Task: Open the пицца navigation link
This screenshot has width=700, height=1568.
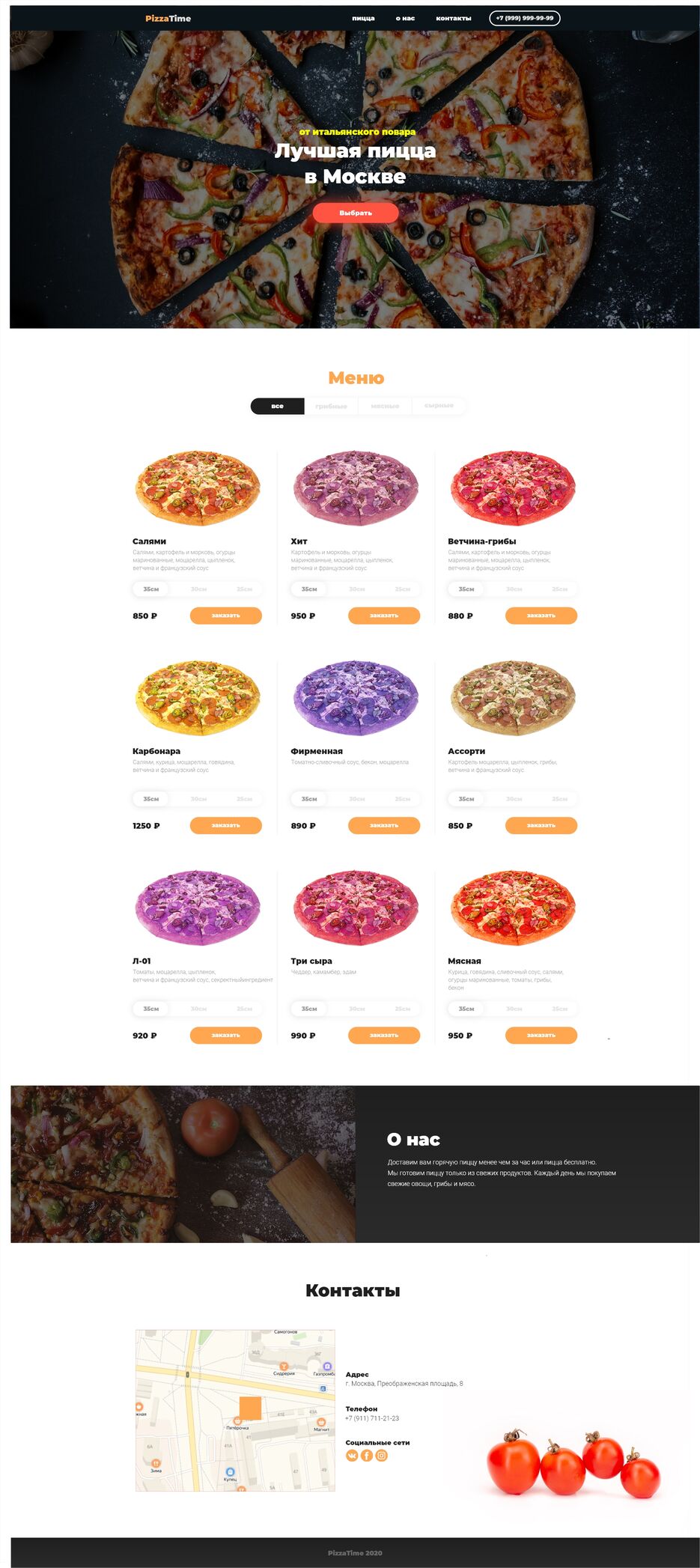Action: tap(363, 18)
